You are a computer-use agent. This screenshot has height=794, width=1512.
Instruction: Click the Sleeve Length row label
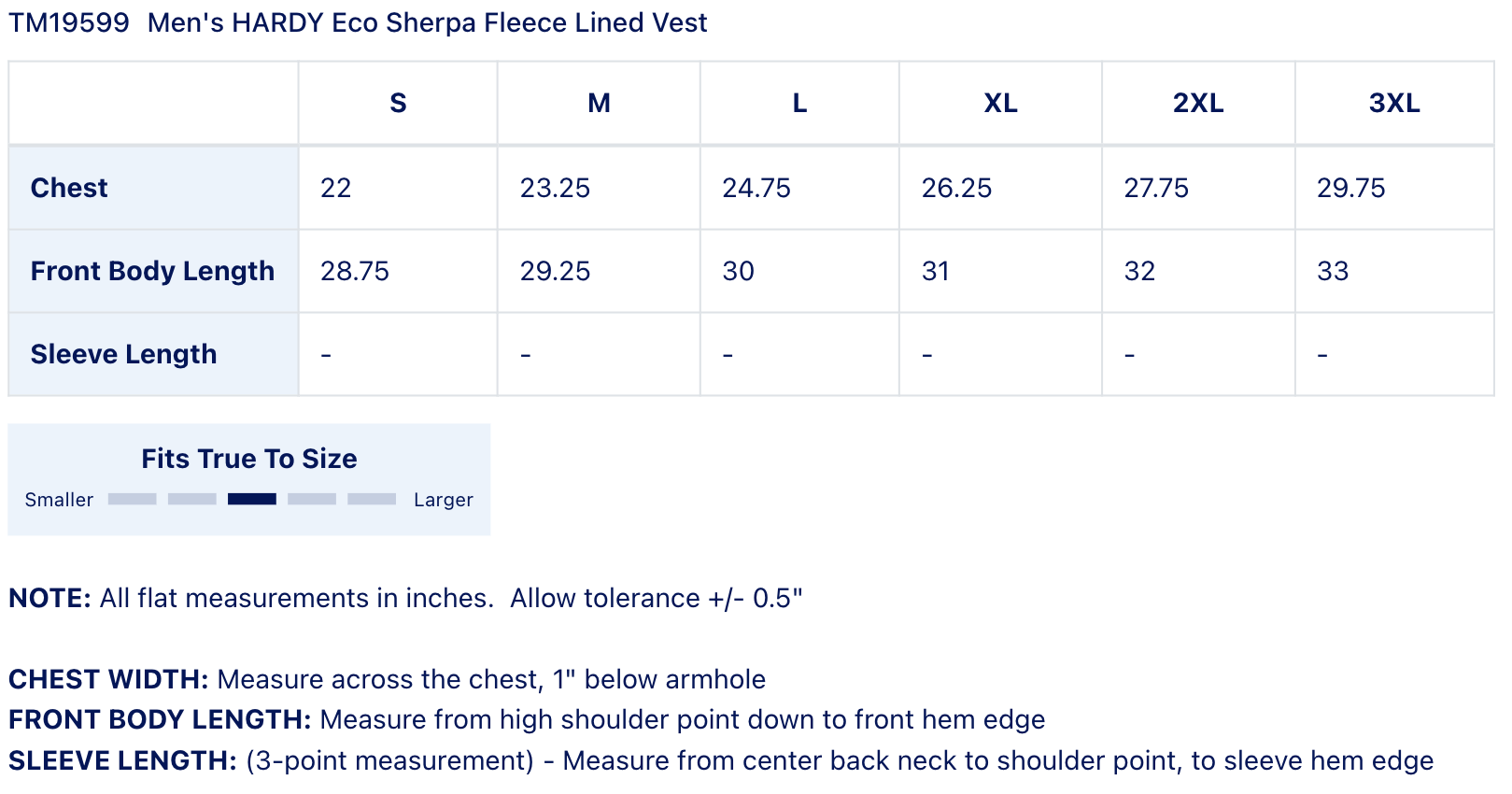[123, 354]
